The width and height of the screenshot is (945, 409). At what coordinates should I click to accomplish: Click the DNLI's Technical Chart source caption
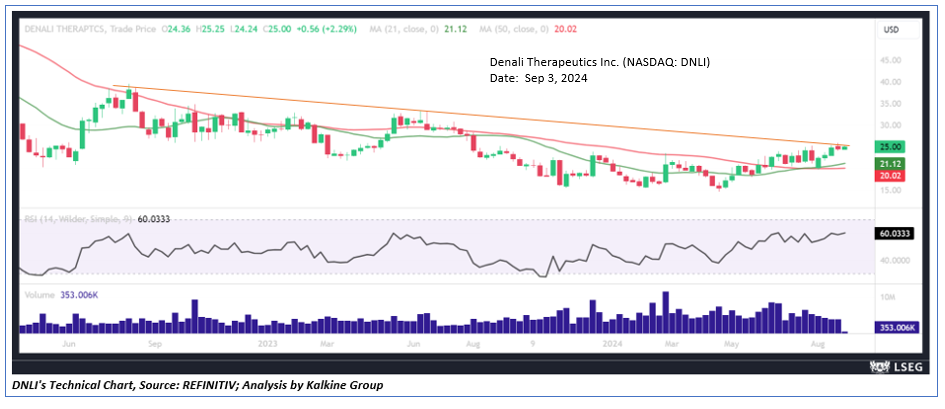tap(198, 386)
